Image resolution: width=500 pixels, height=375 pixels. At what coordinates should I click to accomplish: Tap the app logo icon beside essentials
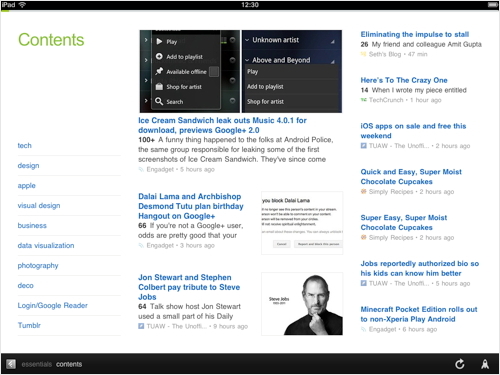(11, 364)
